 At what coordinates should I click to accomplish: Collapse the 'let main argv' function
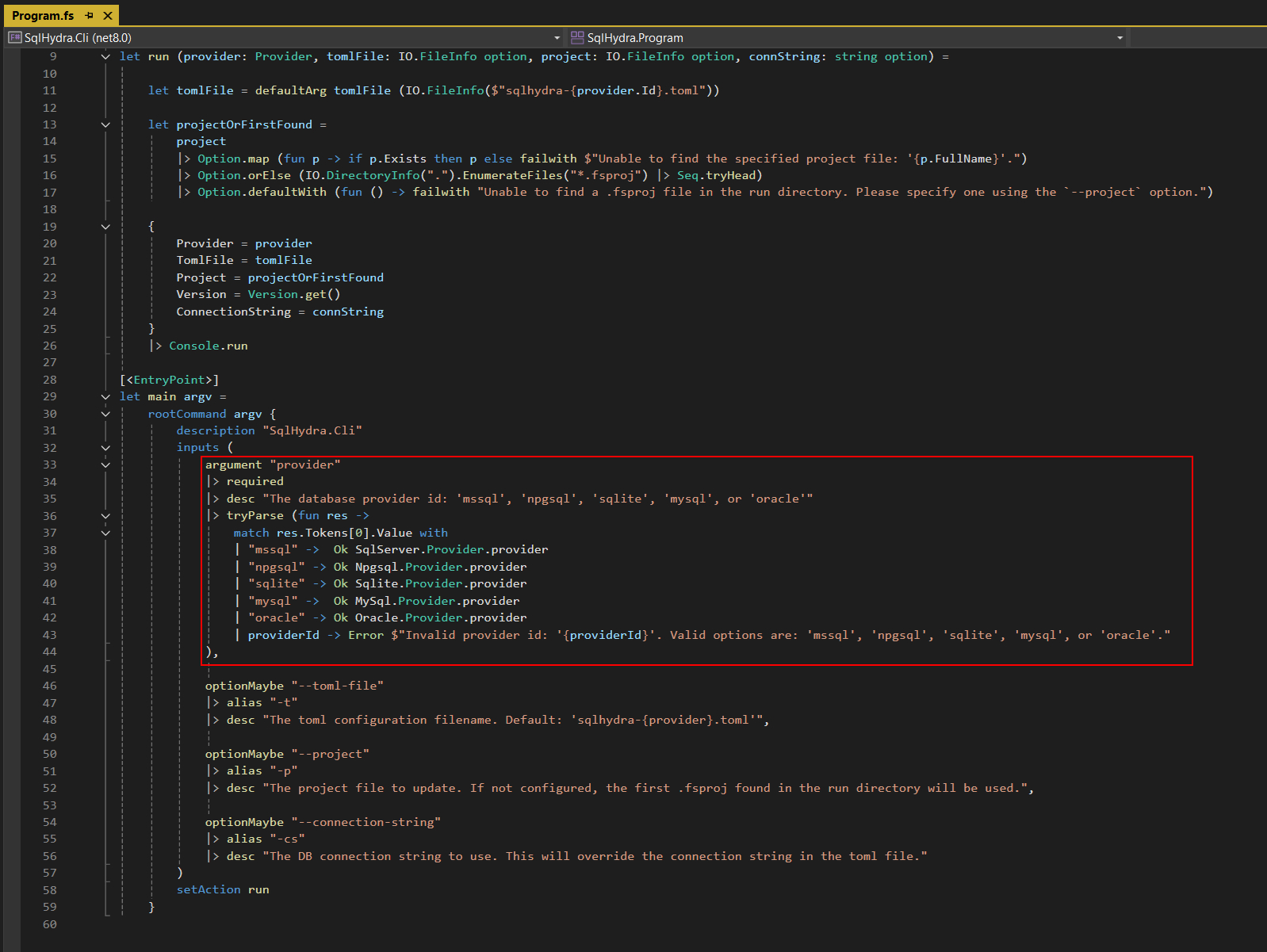tap(105, 396)
